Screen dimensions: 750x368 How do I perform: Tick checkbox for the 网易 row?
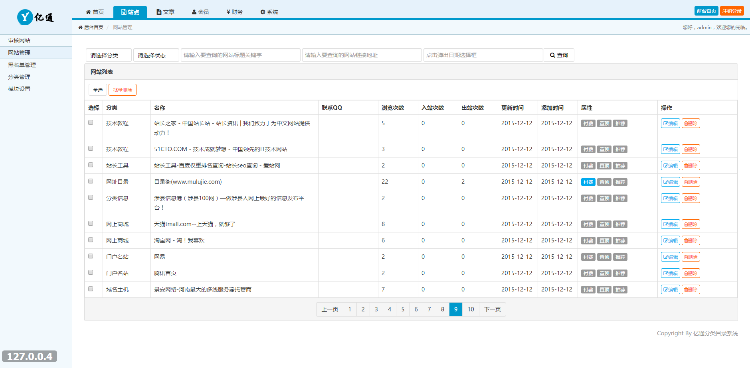(90, 256)
